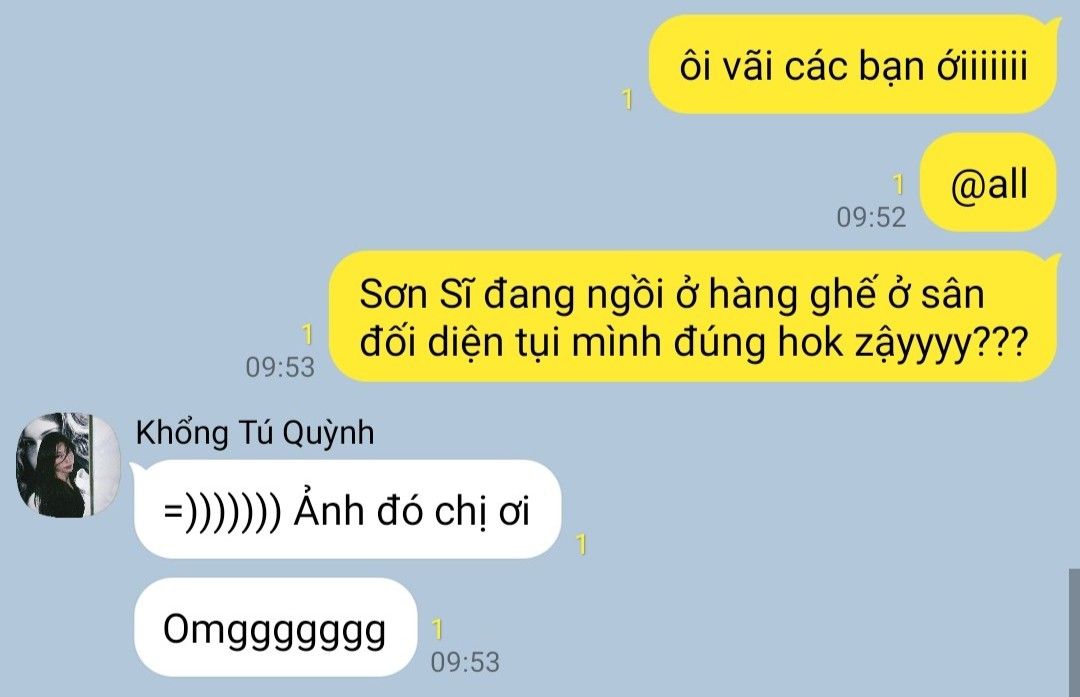1080x697 pixels.
Task: Tap unread count beside Omggggggg bubble
Action: click(437, 630)
